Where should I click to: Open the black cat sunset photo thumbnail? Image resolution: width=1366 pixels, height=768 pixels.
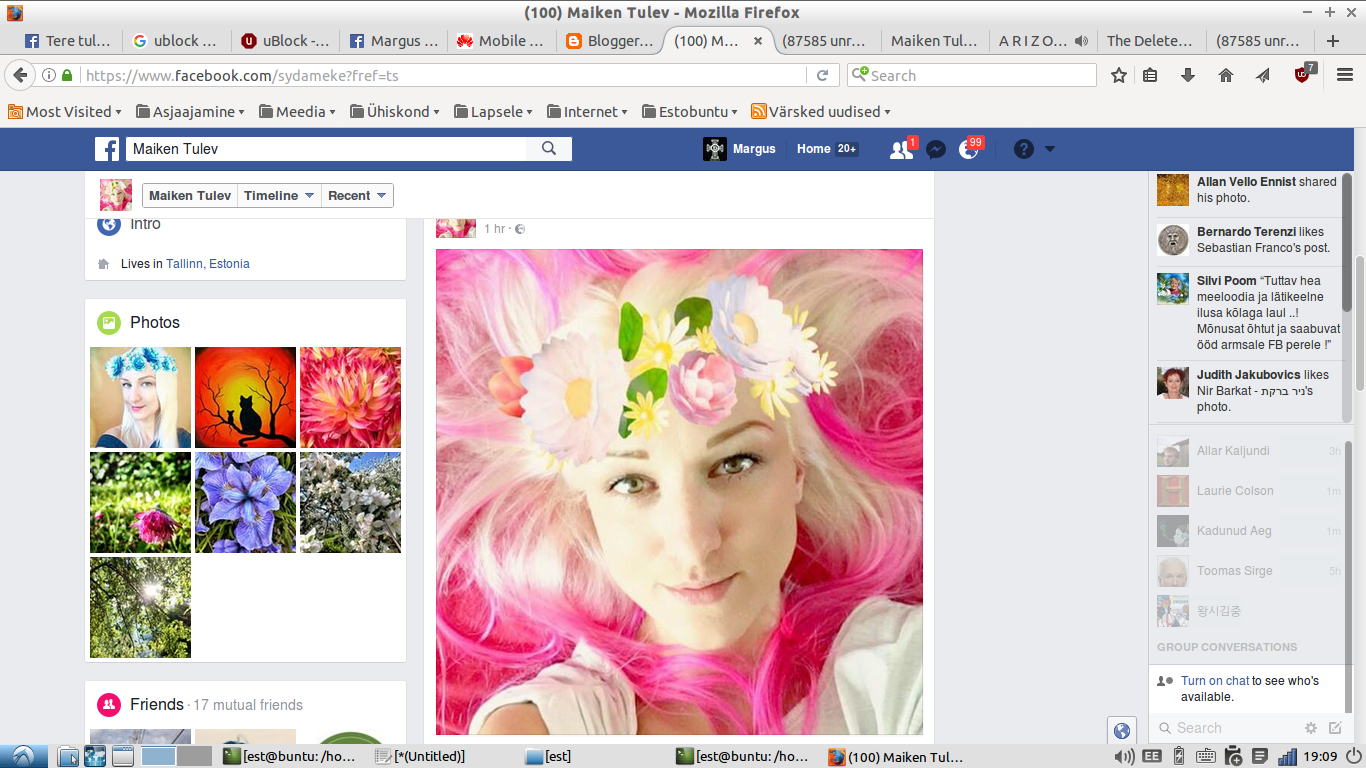tap(245, 397)
